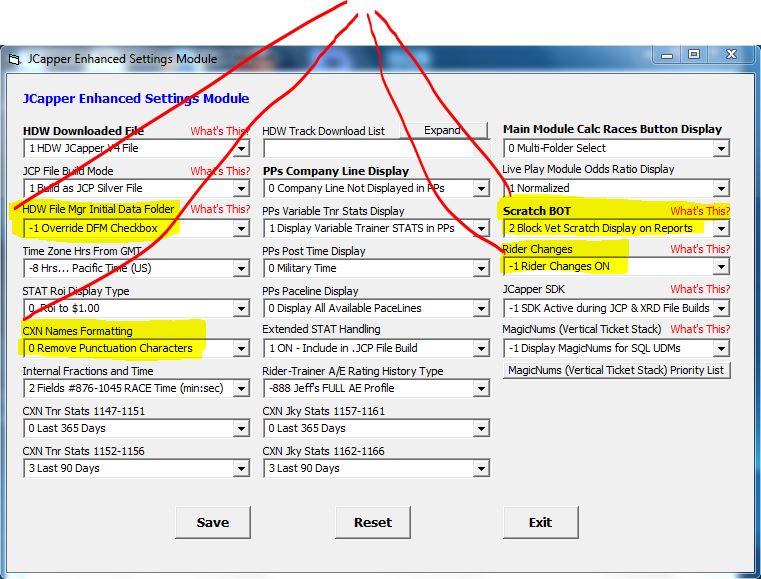Image resolution: width=761 pixels, height=579 pixels.
Task: Click What's This for HDW Downloaded File
Action: coord(220,131)
